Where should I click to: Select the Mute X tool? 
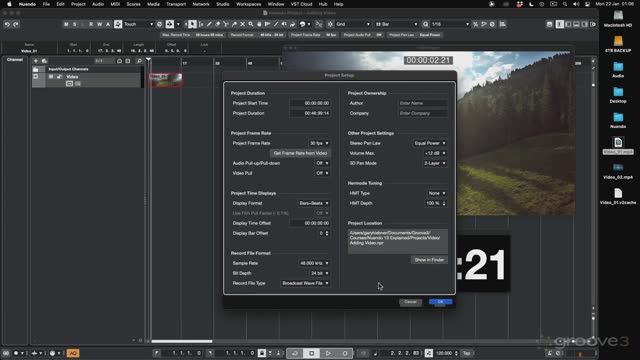point(242,24)
